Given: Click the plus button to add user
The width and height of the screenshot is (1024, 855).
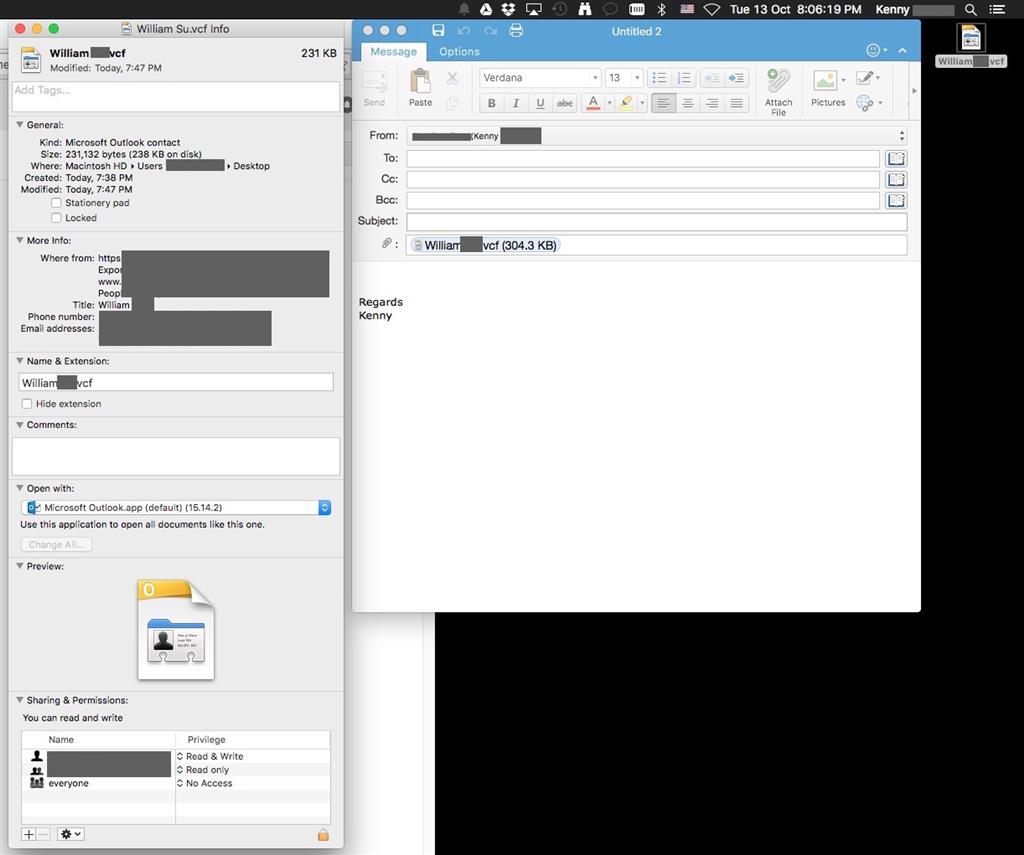Looking at the screenshot, I should [29, 834].
